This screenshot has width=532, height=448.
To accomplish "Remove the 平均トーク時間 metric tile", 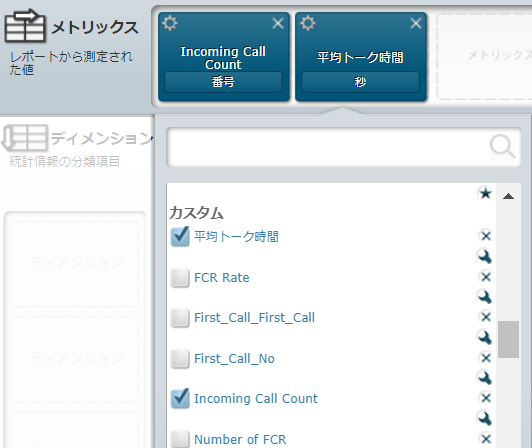I will click(x=416, y=23).
